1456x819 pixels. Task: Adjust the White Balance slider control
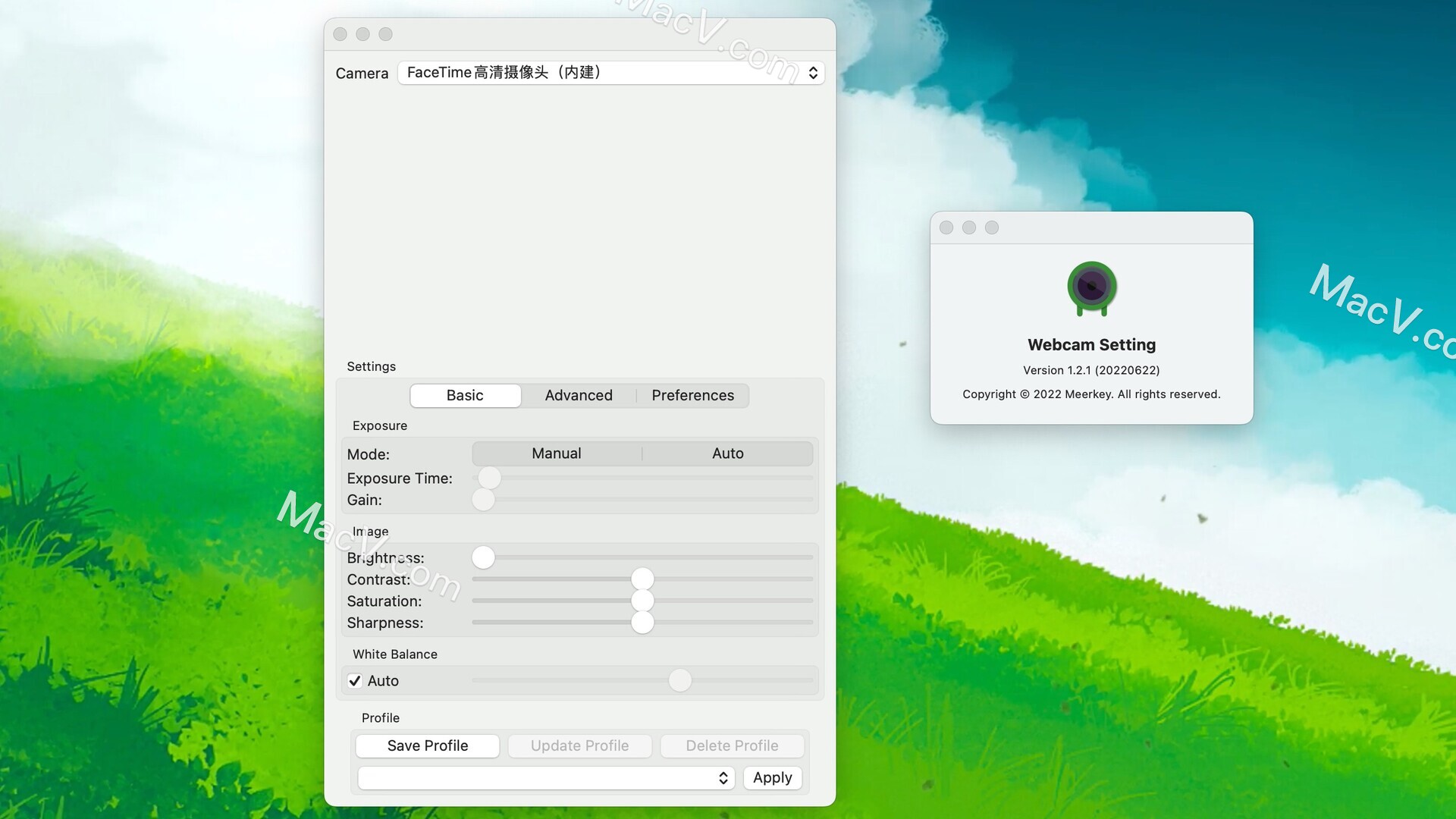pos(680,680)
